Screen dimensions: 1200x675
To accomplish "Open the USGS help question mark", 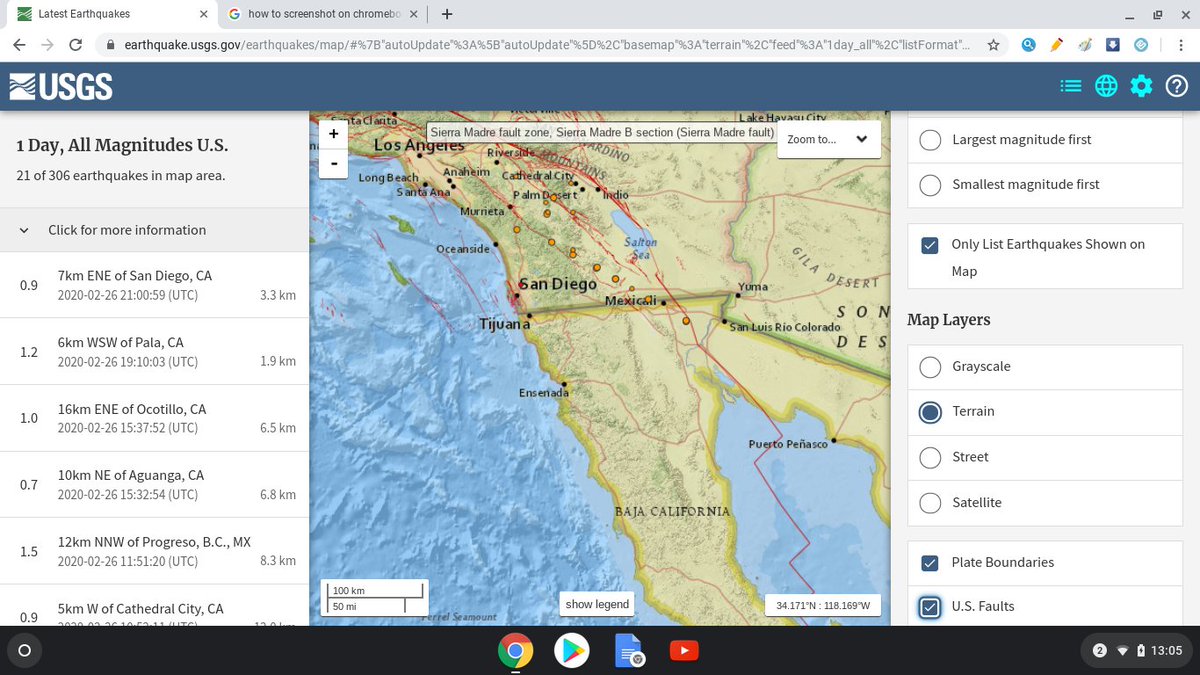I will click(x=1177, y=86).
